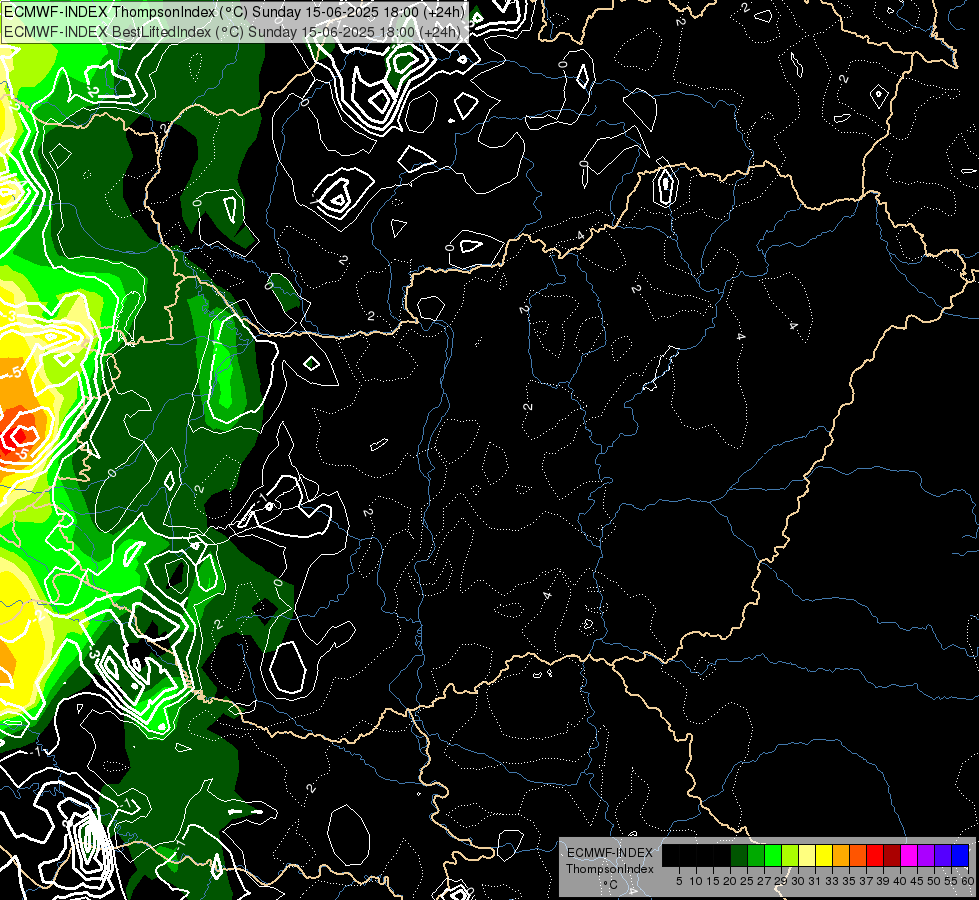979x900 pixels.
Task: Select the bright red 37–39 legend swatch
Action: (875, 855)
